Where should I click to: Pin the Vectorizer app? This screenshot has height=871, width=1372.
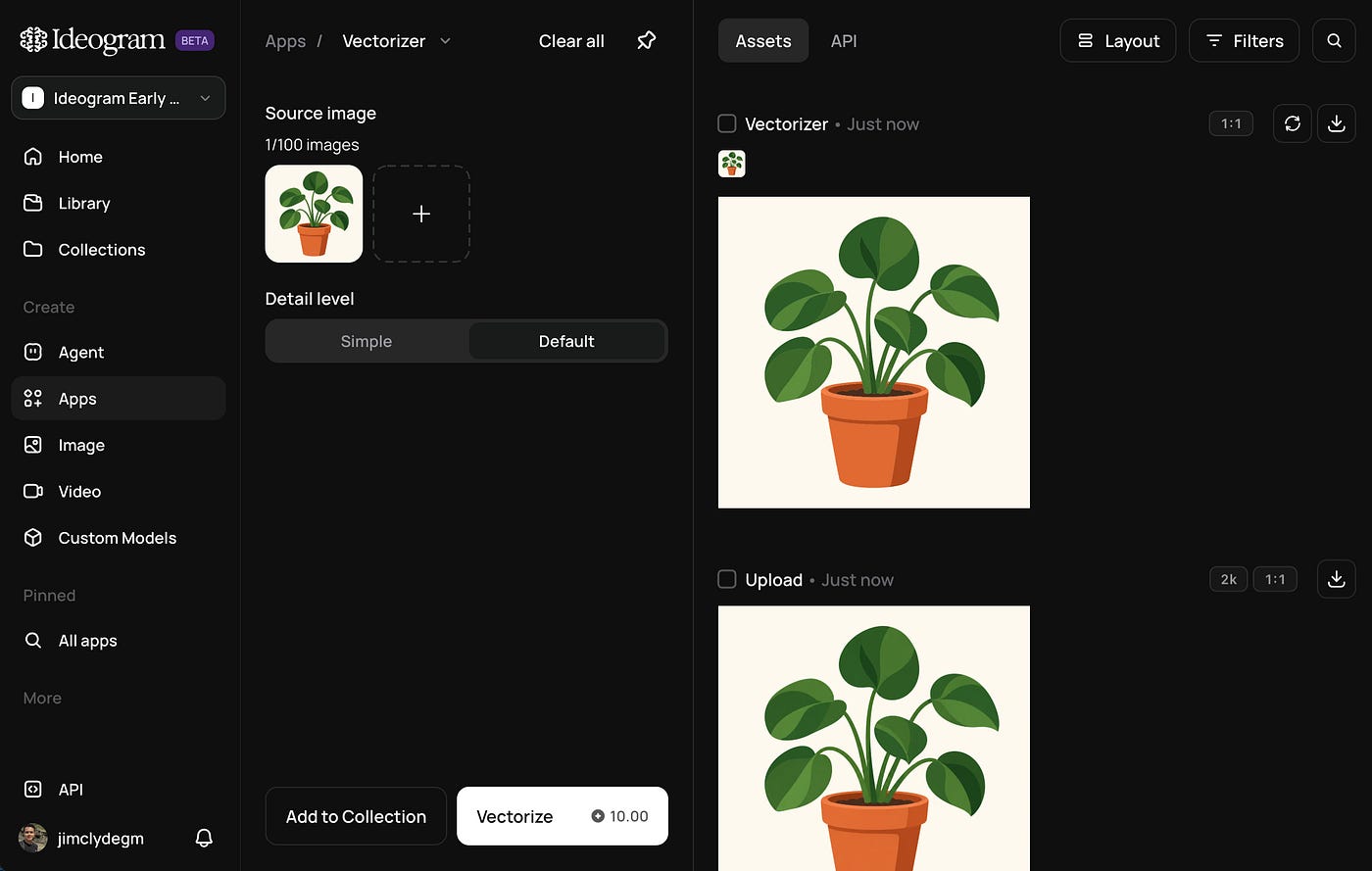pos(646,40)
